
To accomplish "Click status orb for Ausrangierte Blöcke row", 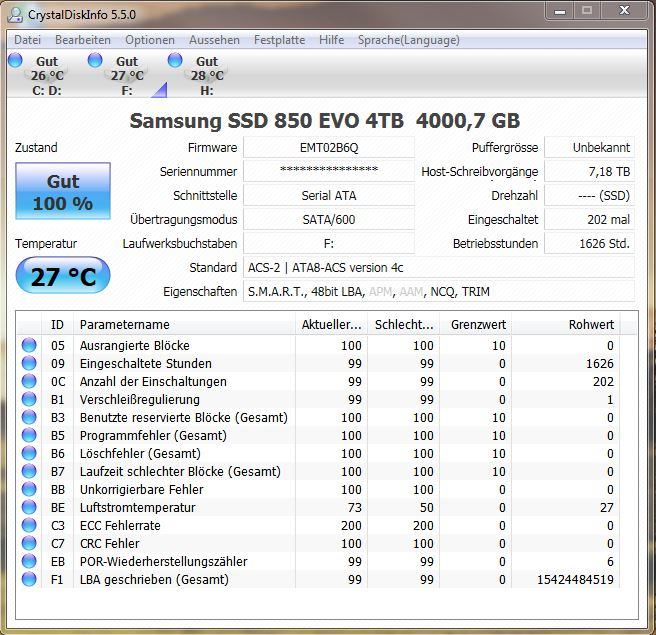I will click(29, 345).
